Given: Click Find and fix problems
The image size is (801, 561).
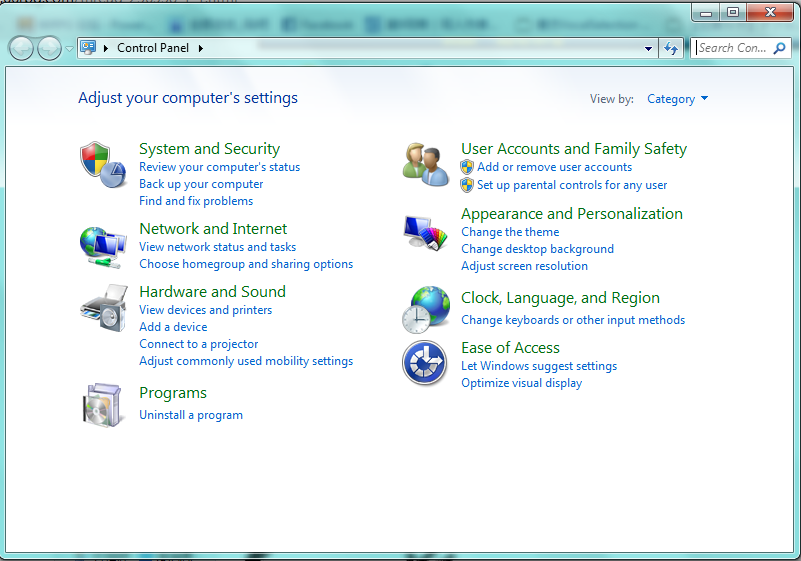Looking at the screenshot, I should [196, 201].
